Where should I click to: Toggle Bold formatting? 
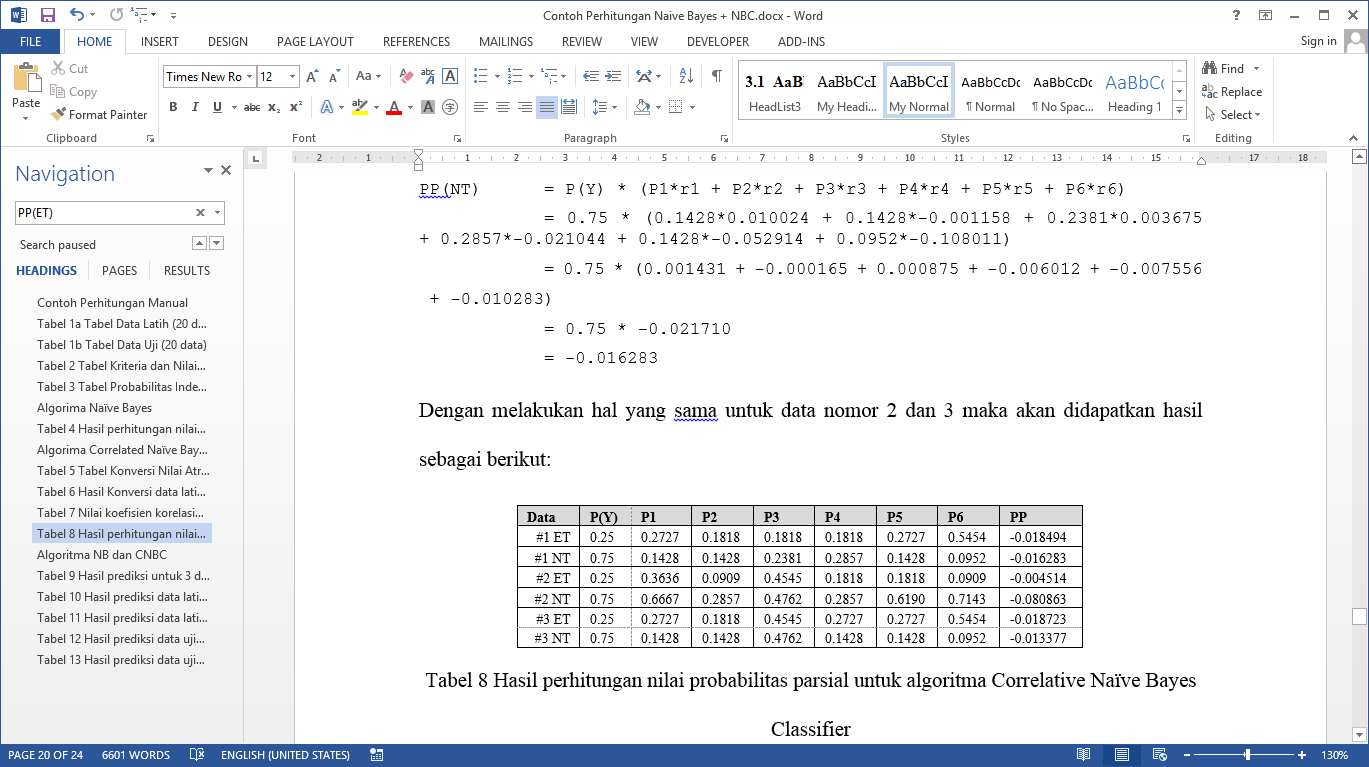point(173,107)
